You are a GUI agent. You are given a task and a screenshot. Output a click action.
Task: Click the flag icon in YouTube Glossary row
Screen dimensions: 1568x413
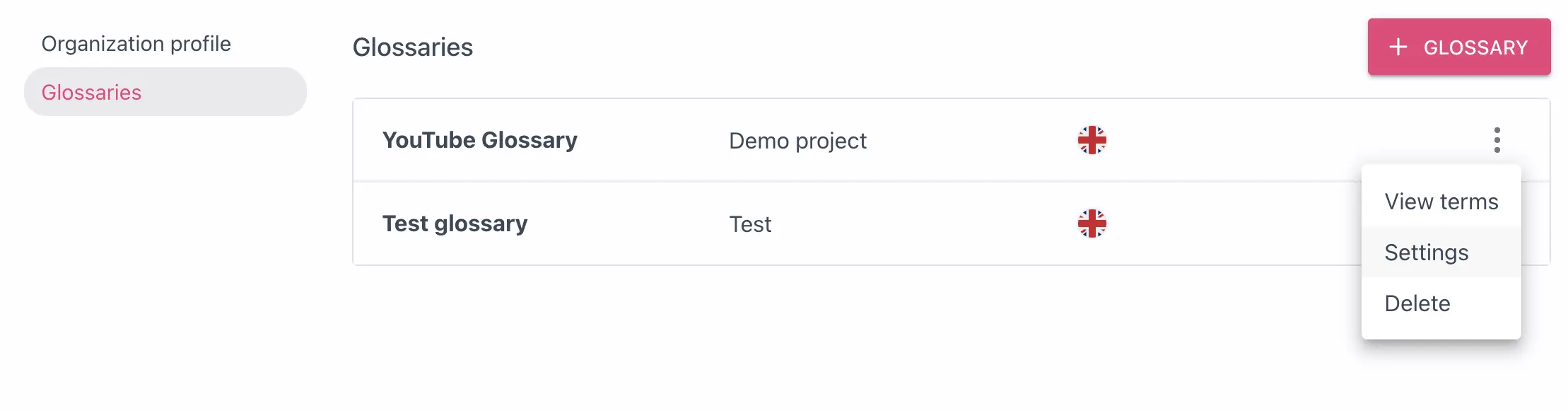click(1092, 140)
